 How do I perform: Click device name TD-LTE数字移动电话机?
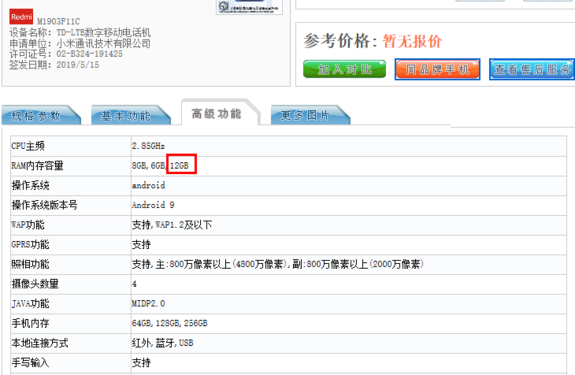click(x=103, y=33)
